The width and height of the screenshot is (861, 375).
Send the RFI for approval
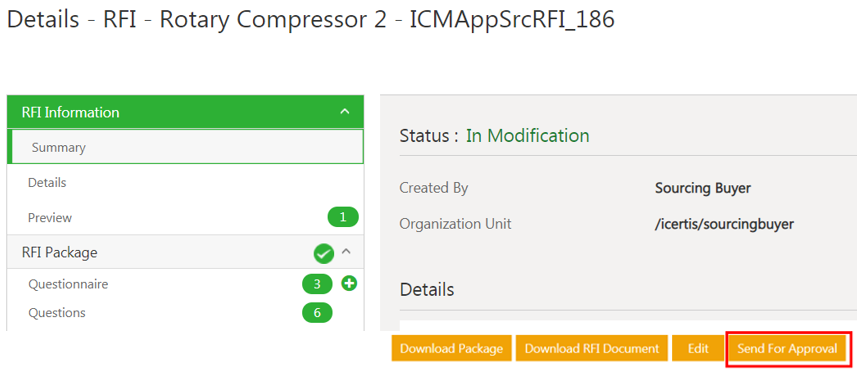[787, 349]
